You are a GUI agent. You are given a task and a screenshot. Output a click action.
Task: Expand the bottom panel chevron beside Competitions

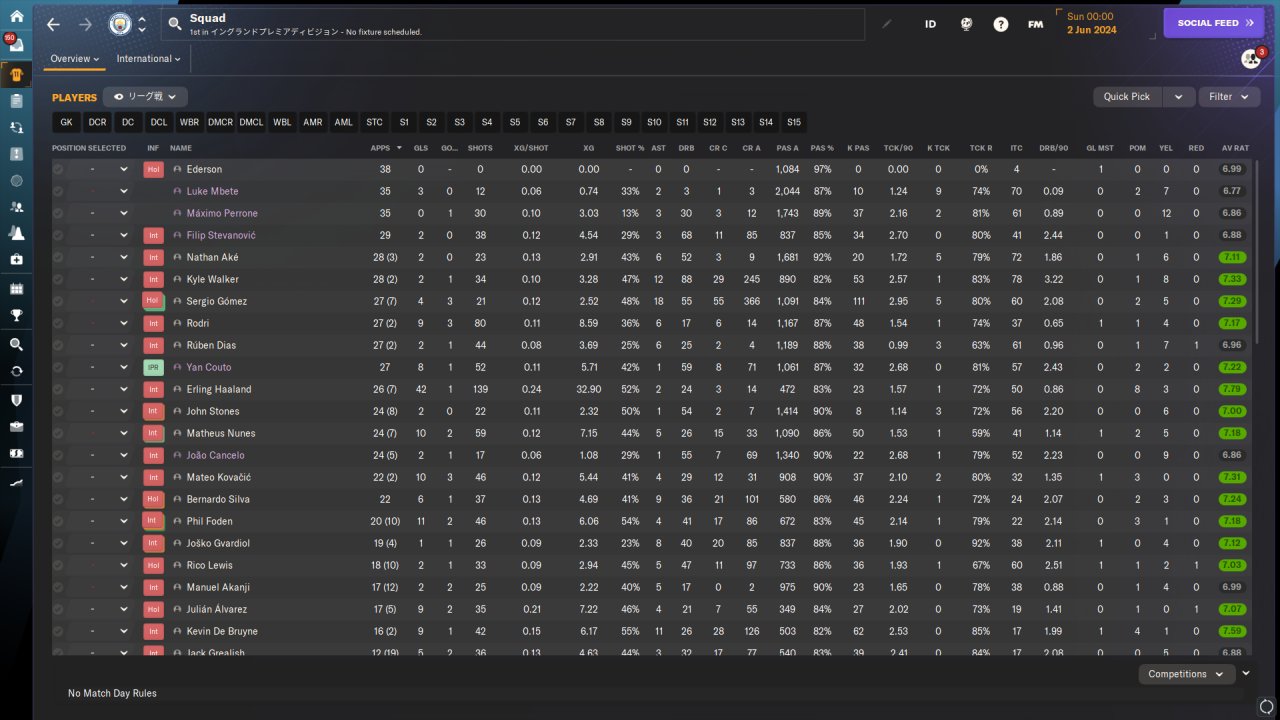[x=1246, y=674]
